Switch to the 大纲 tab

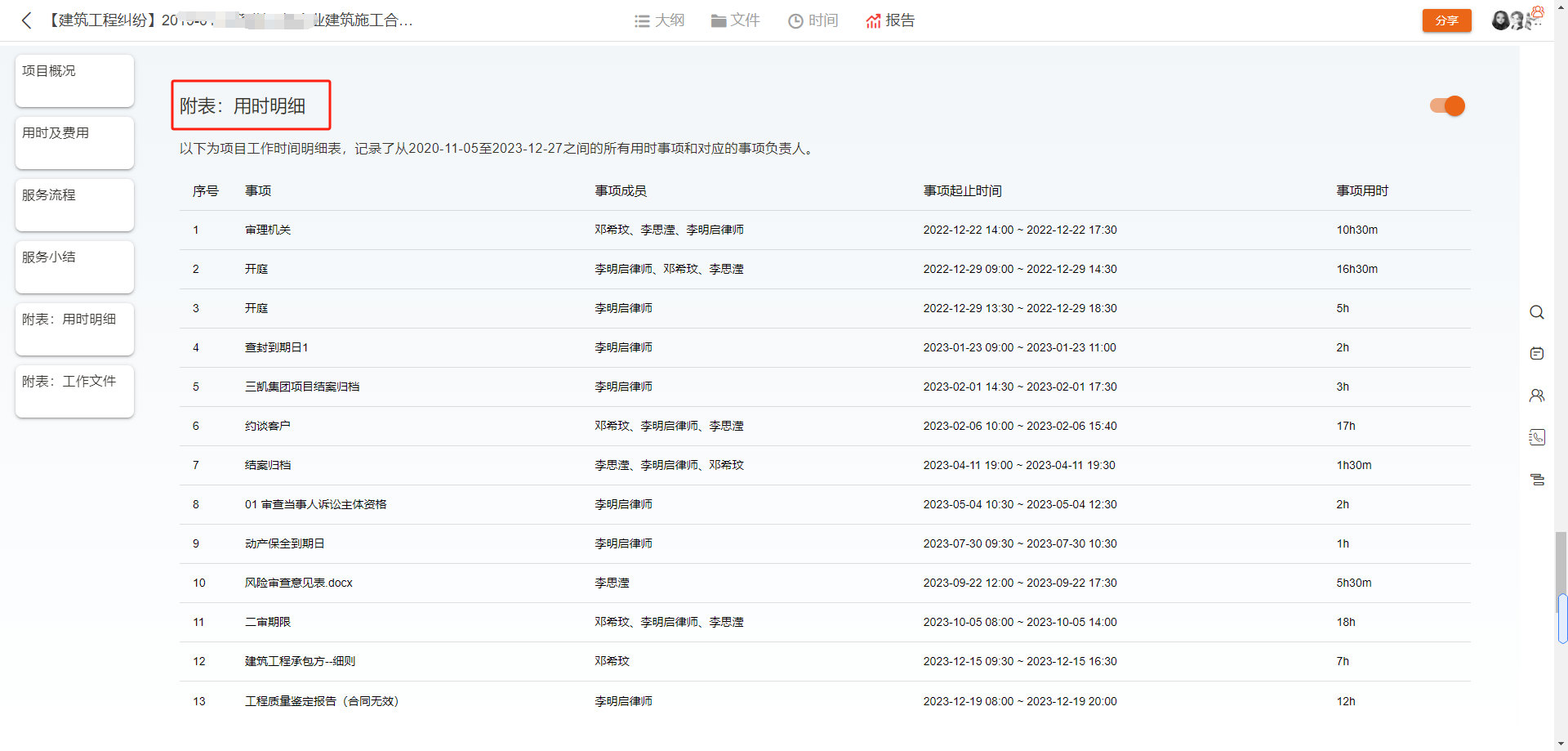click(659, 20)
